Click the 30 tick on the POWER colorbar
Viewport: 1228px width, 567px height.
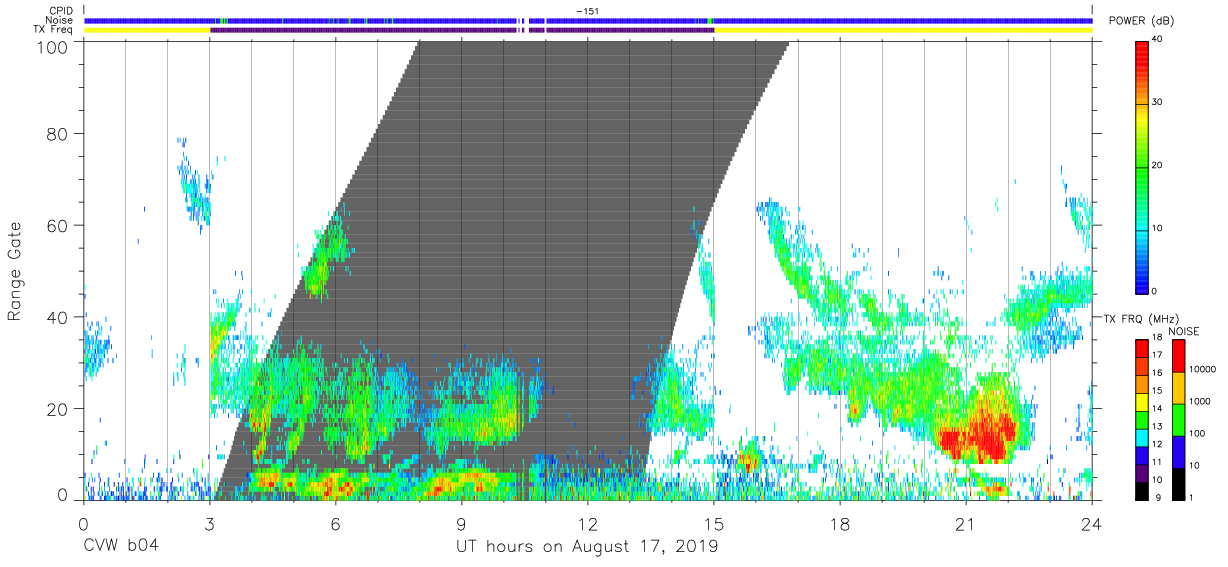pos(1156,103)
